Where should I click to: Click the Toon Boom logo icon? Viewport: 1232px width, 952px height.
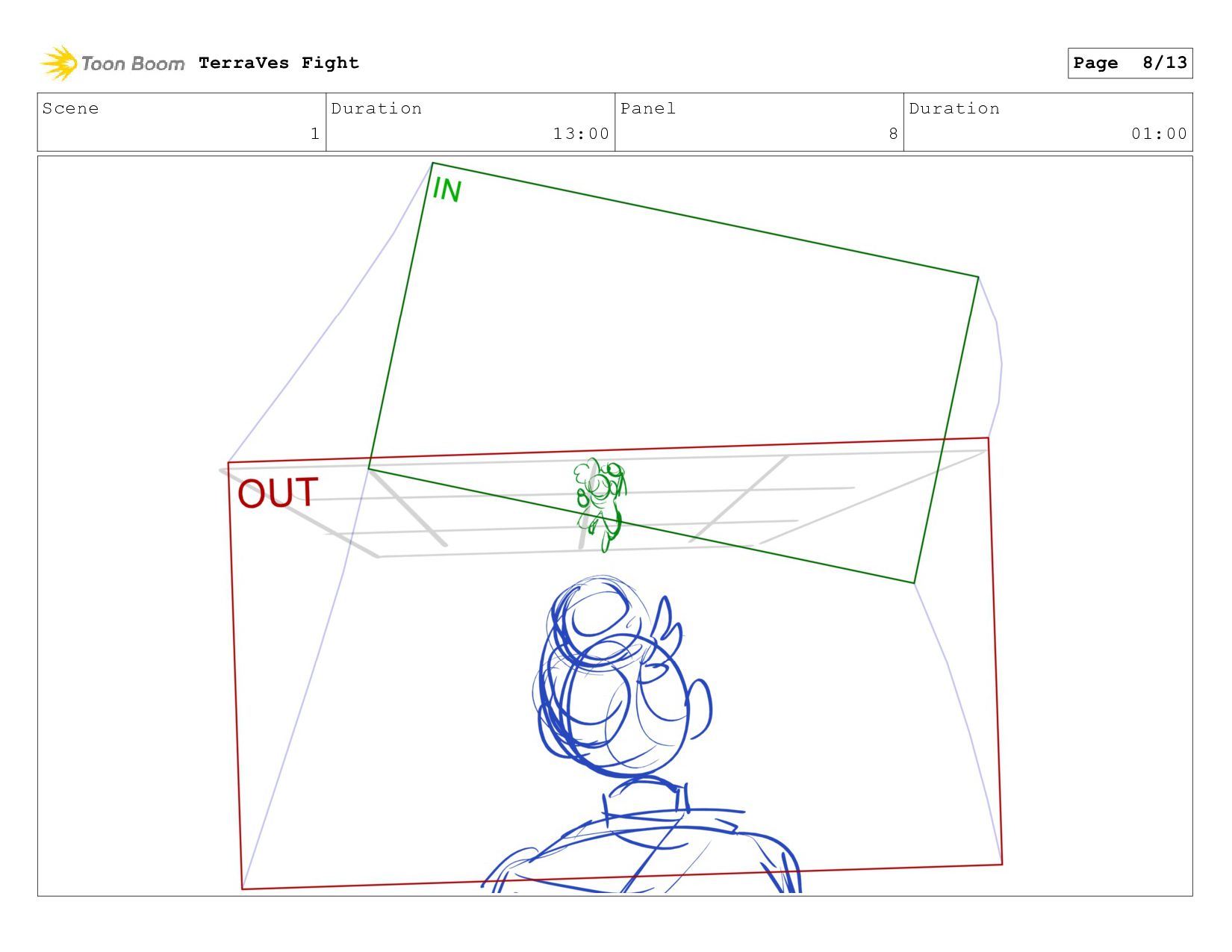tap(59, 63)
